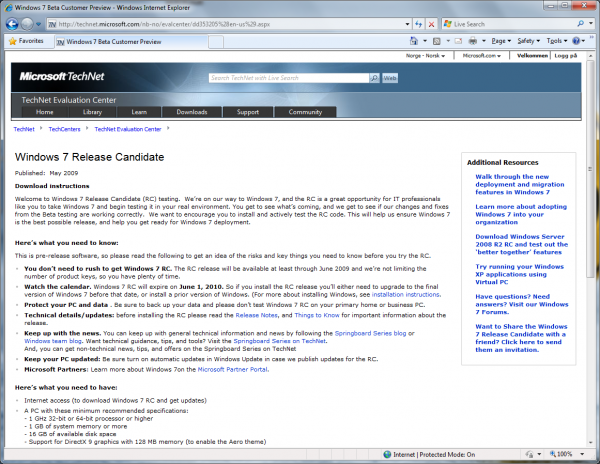The width and height of the screenshot is (600, 464).
Task: Open the Downloads navigation tab
Action: coord(192,112)
